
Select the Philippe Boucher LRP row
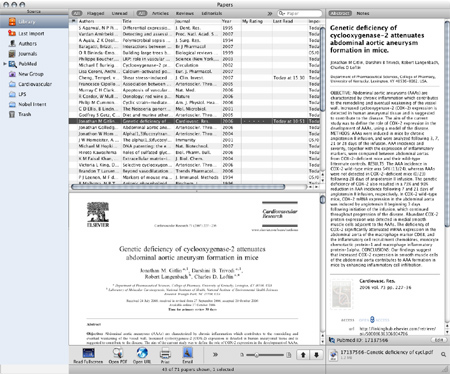pos(194,59)
